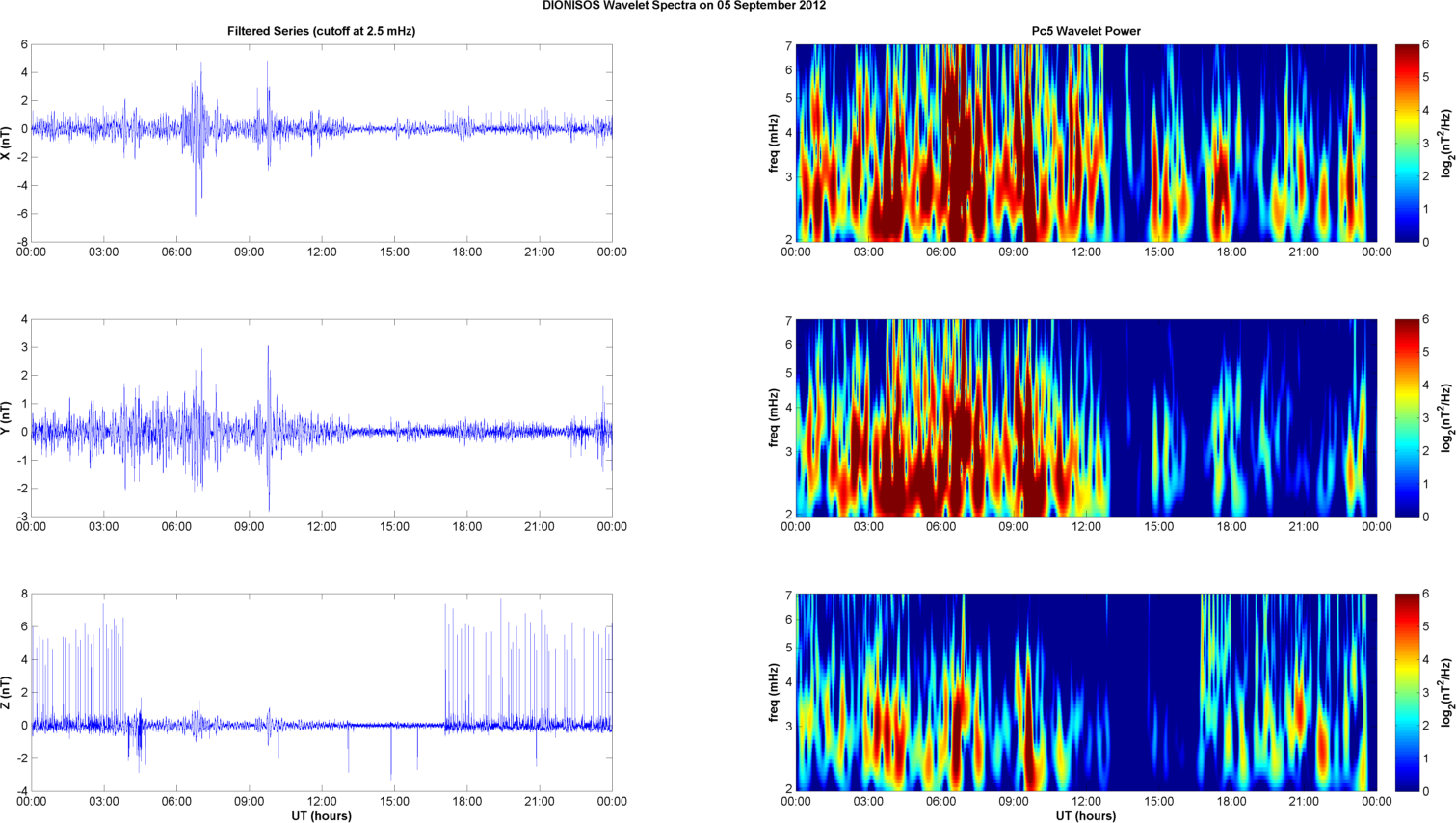The width and height of the screenshot is (1456, 823).
Task: Click the Y (nT) axis label
Action: 6,417
